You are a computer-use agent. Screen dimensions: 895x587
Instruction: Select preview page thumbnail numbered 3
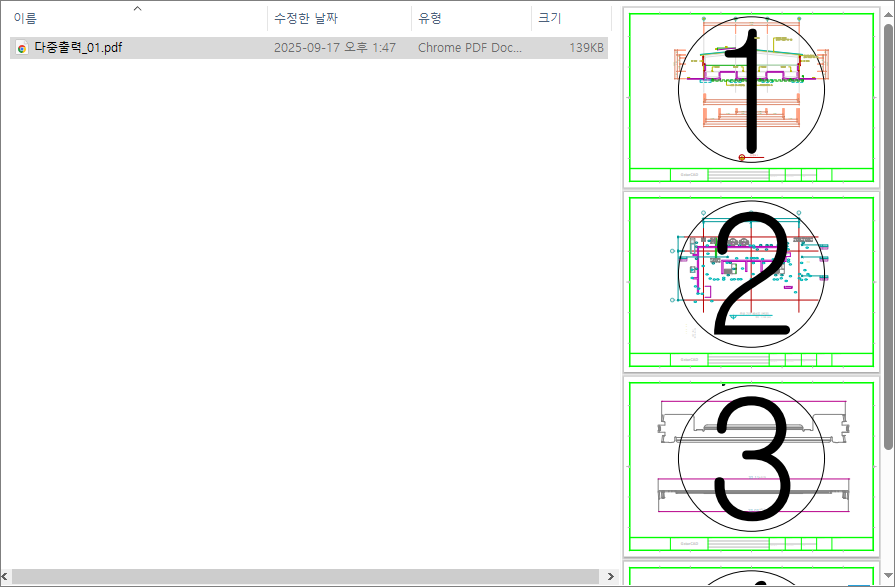(x=751, y=467)
